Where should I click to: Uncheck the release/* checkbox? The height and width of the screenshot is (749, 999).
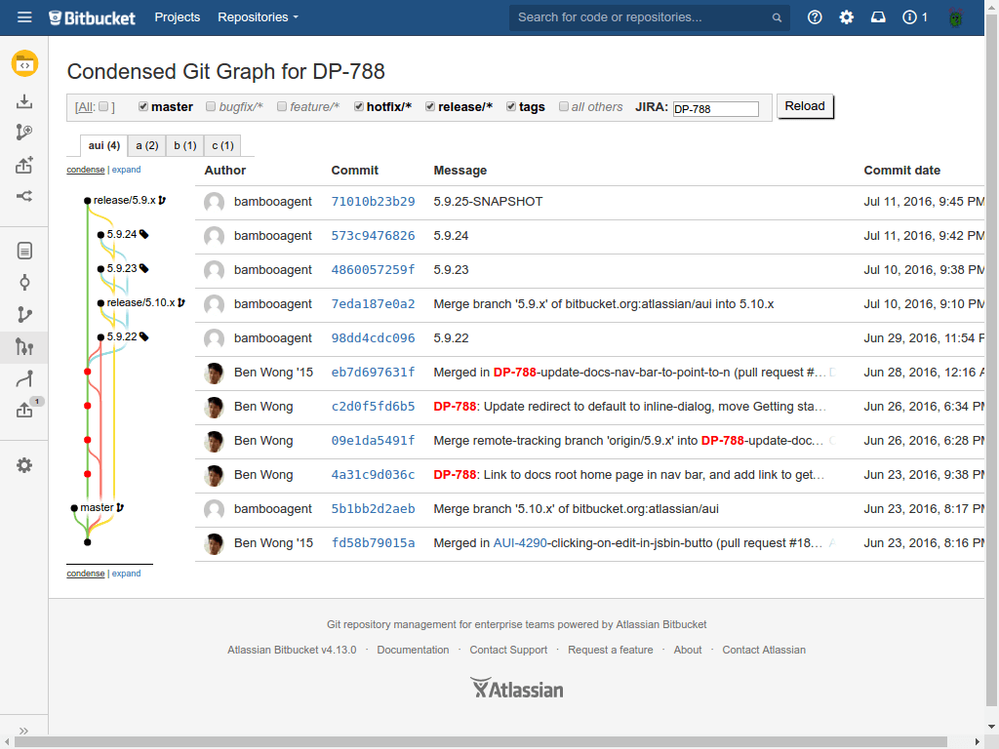(430, 106)
